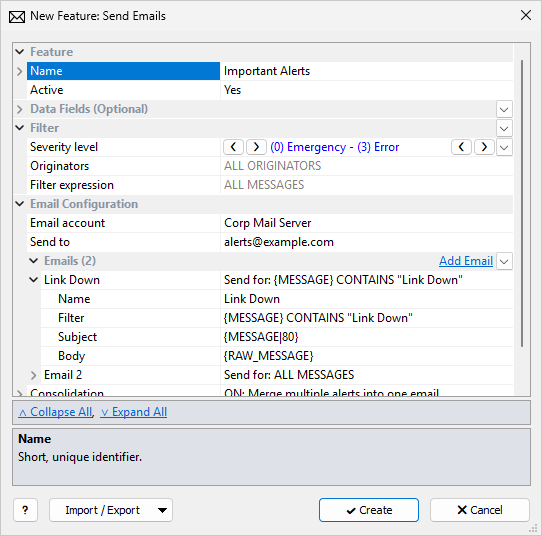Increase the lower severity bound arrow

256,147
